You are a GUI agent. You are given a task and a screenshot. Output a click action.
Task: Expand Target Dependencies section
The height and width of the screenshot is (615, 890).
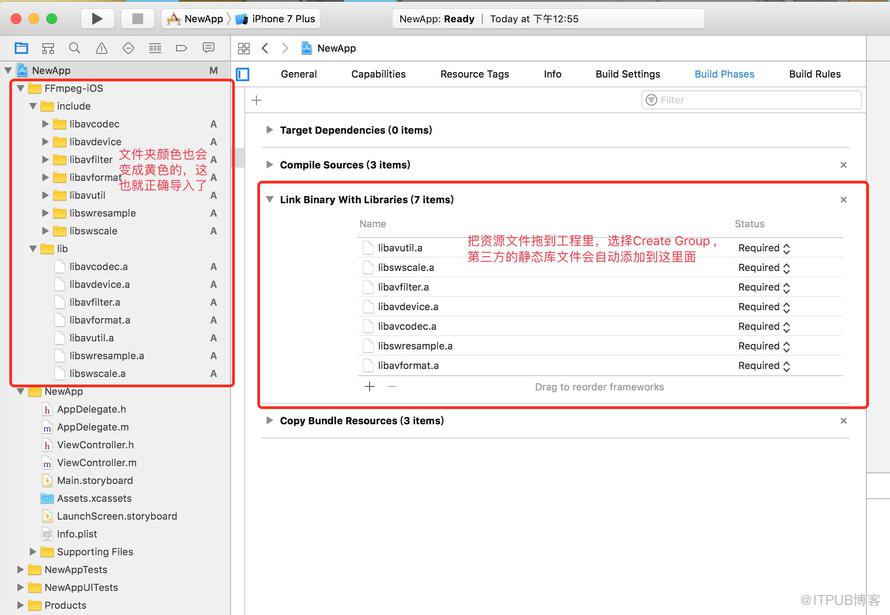[x=270, y=130]
